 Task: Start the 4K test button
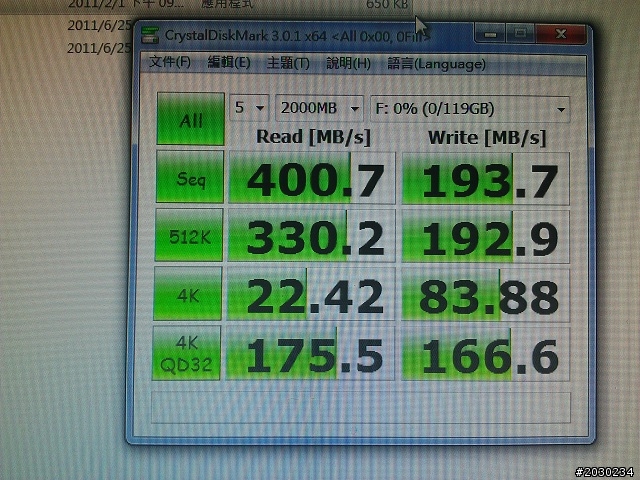click(188, 293)
